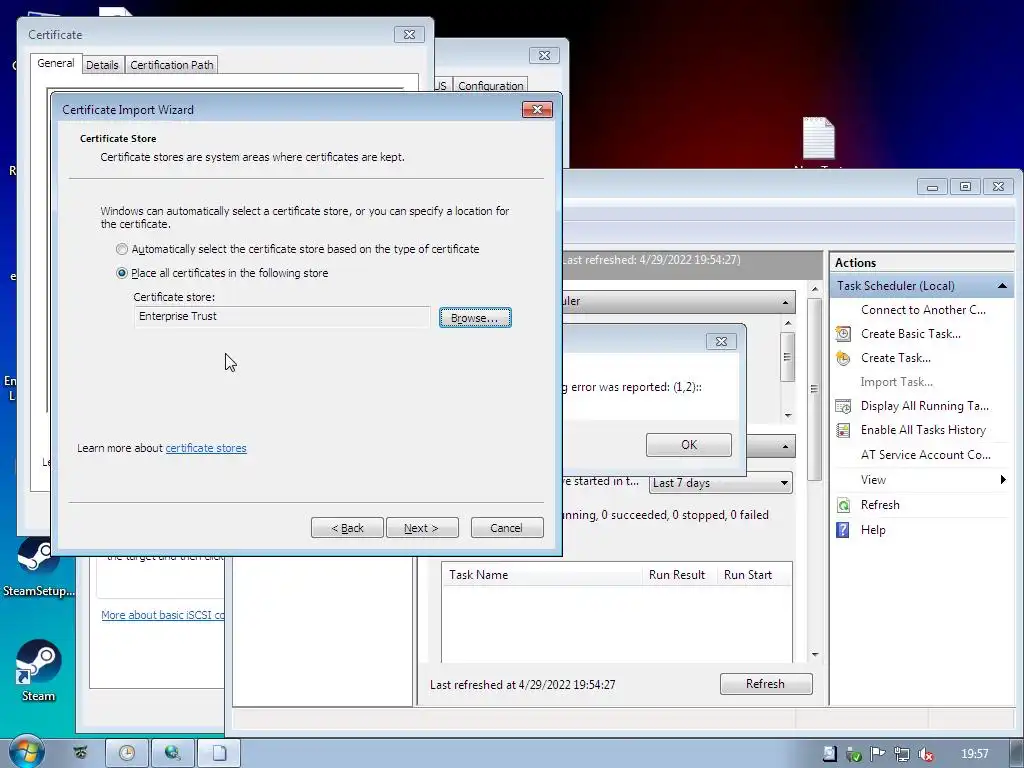Click the muted volume tray icon
This screenshot has height=768, width=1024.
point(926,754)
